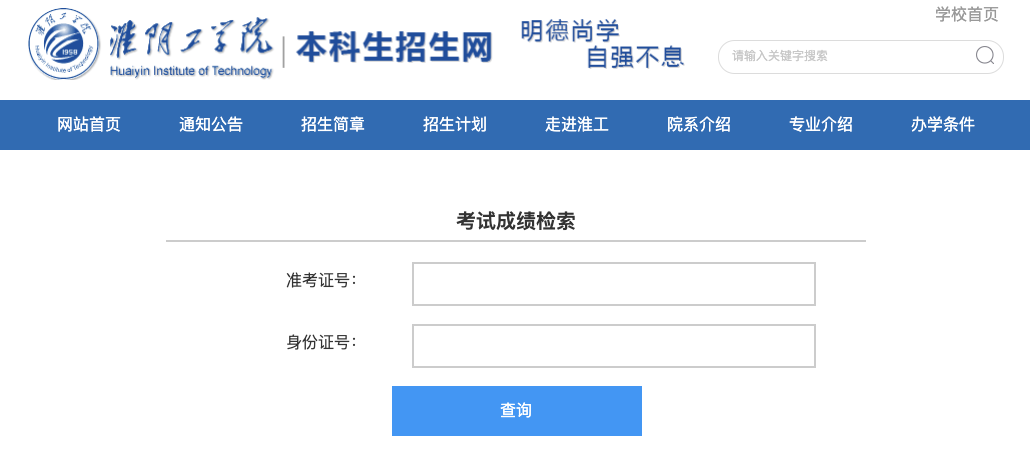Click the 学校首页 link
Viewport: 1030px width, 476px height.
tap(967, 14)
